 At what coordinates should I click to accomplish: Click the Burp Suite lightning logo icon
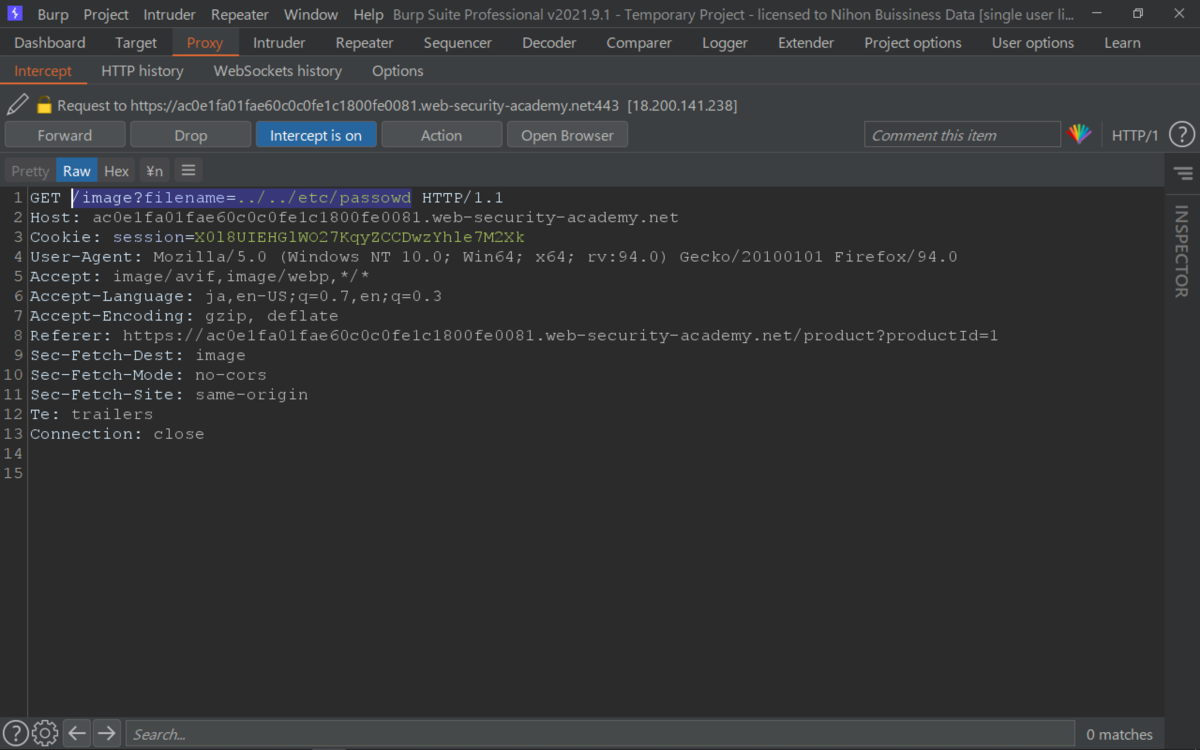tap(15, 14)
